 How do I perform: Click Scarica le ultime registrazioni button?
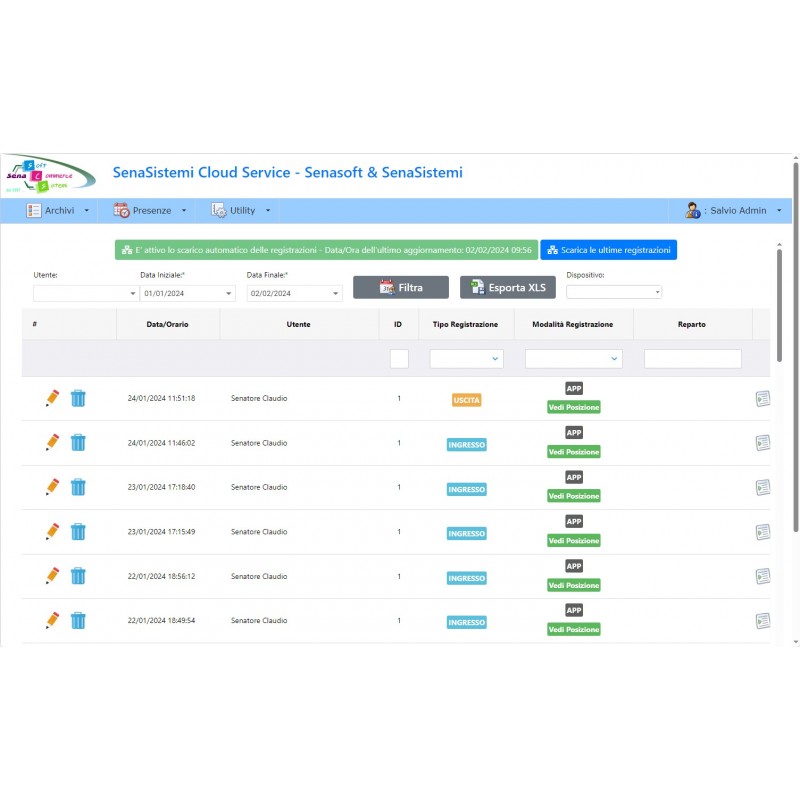[x=609, y=250]
